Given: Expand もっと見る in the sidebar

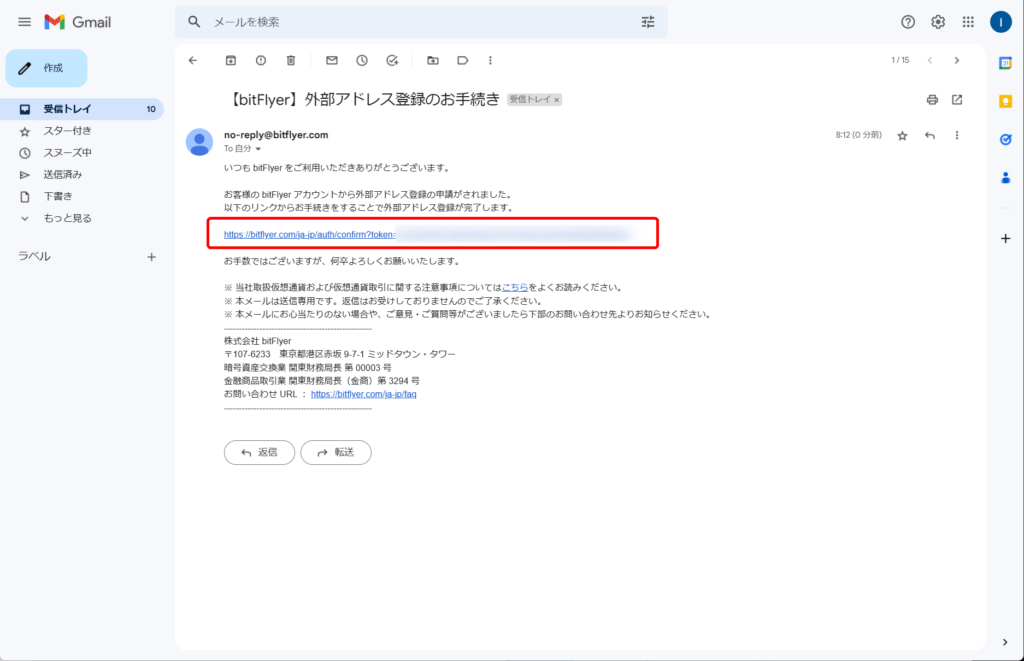Looking at the screenshot, I should click(67, 218).
